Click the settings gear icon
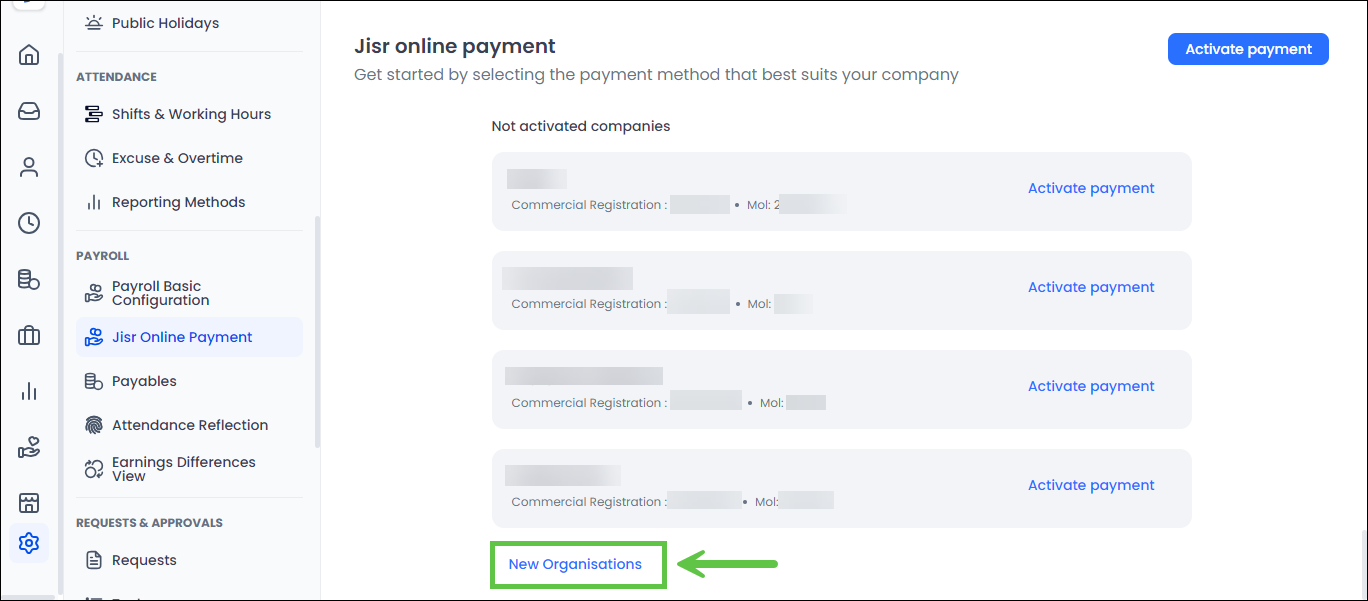The height and width of the screenshot is (601, 1368). pyautogui.click(x=29, y=543)
